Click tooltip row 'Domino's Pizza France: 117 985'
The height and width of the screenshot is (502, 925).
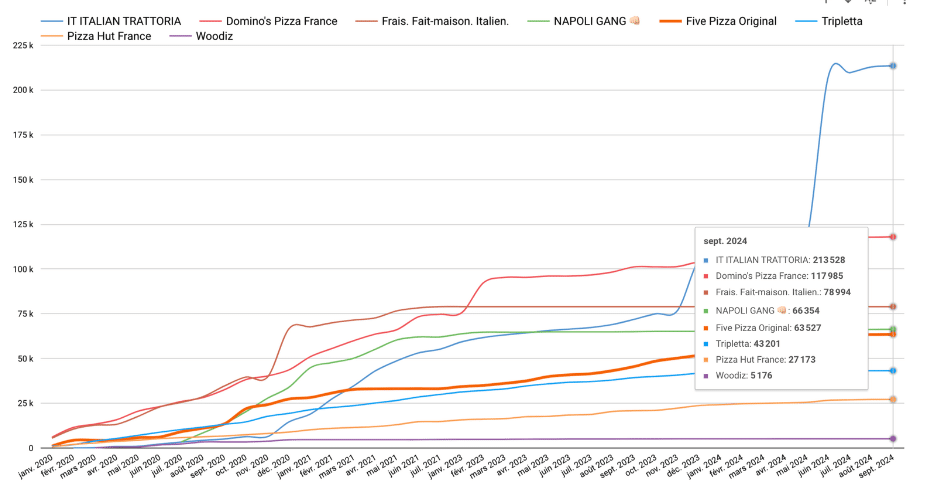coord(773,275)
